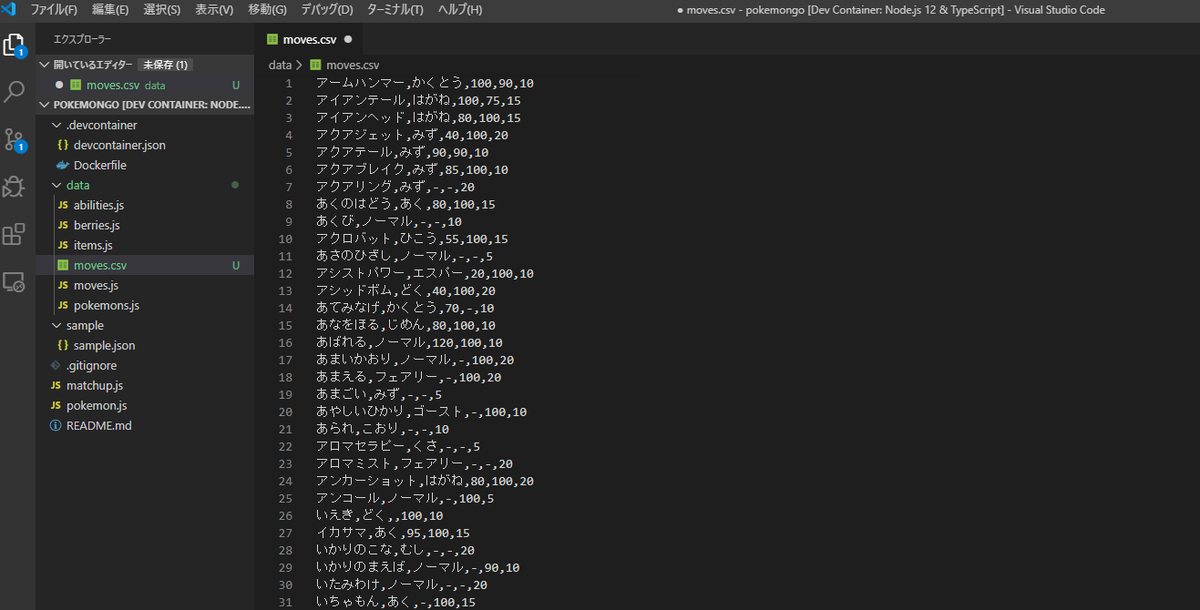
Task: Collapse the POKEMONGO workspace section
Action: [x=145, y=104]
